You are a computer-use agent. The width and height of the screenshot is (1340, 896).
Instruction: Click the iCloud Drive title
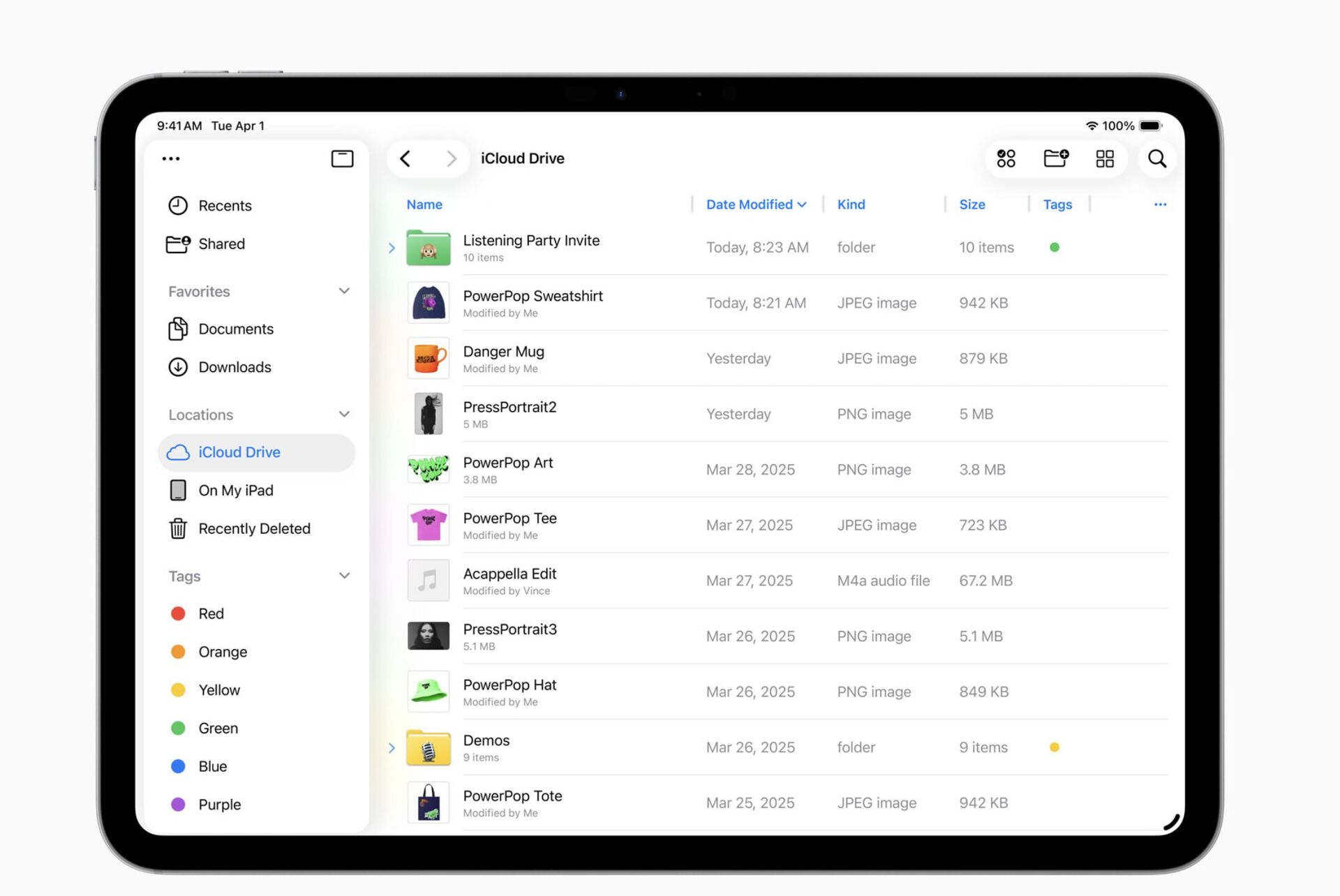point(522,158)
